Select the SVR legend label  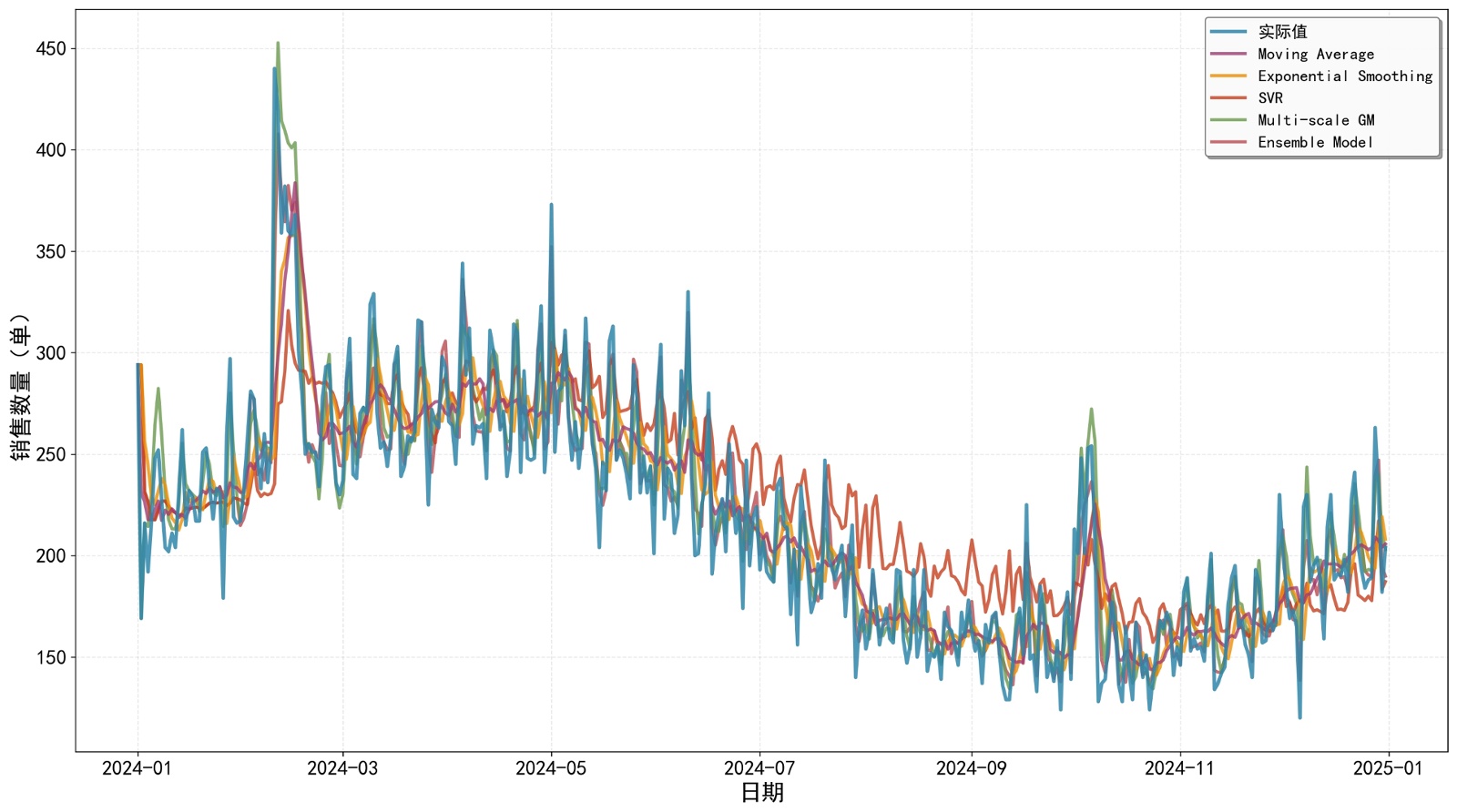tap(1270, 97)
